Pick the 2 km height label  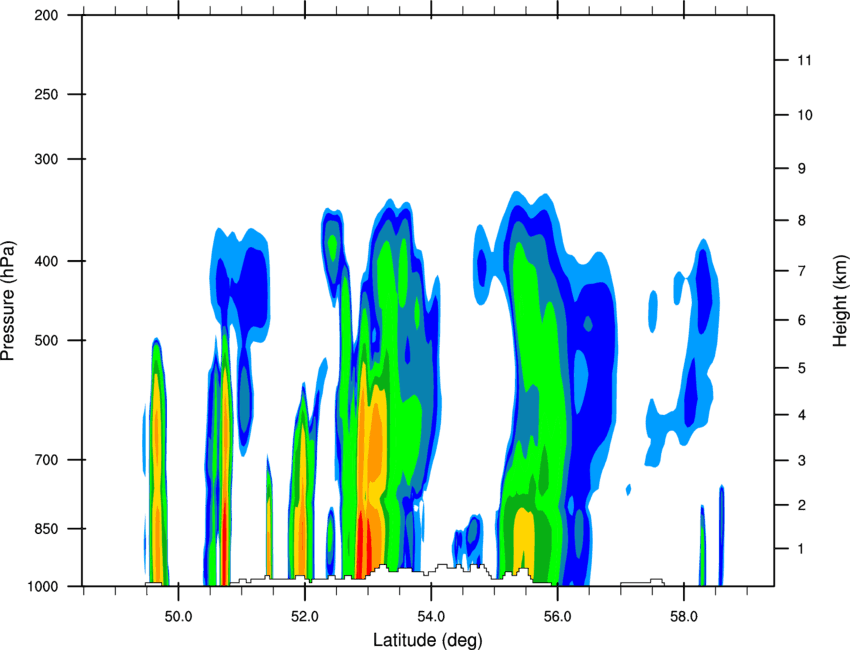[x=801, y=505]
